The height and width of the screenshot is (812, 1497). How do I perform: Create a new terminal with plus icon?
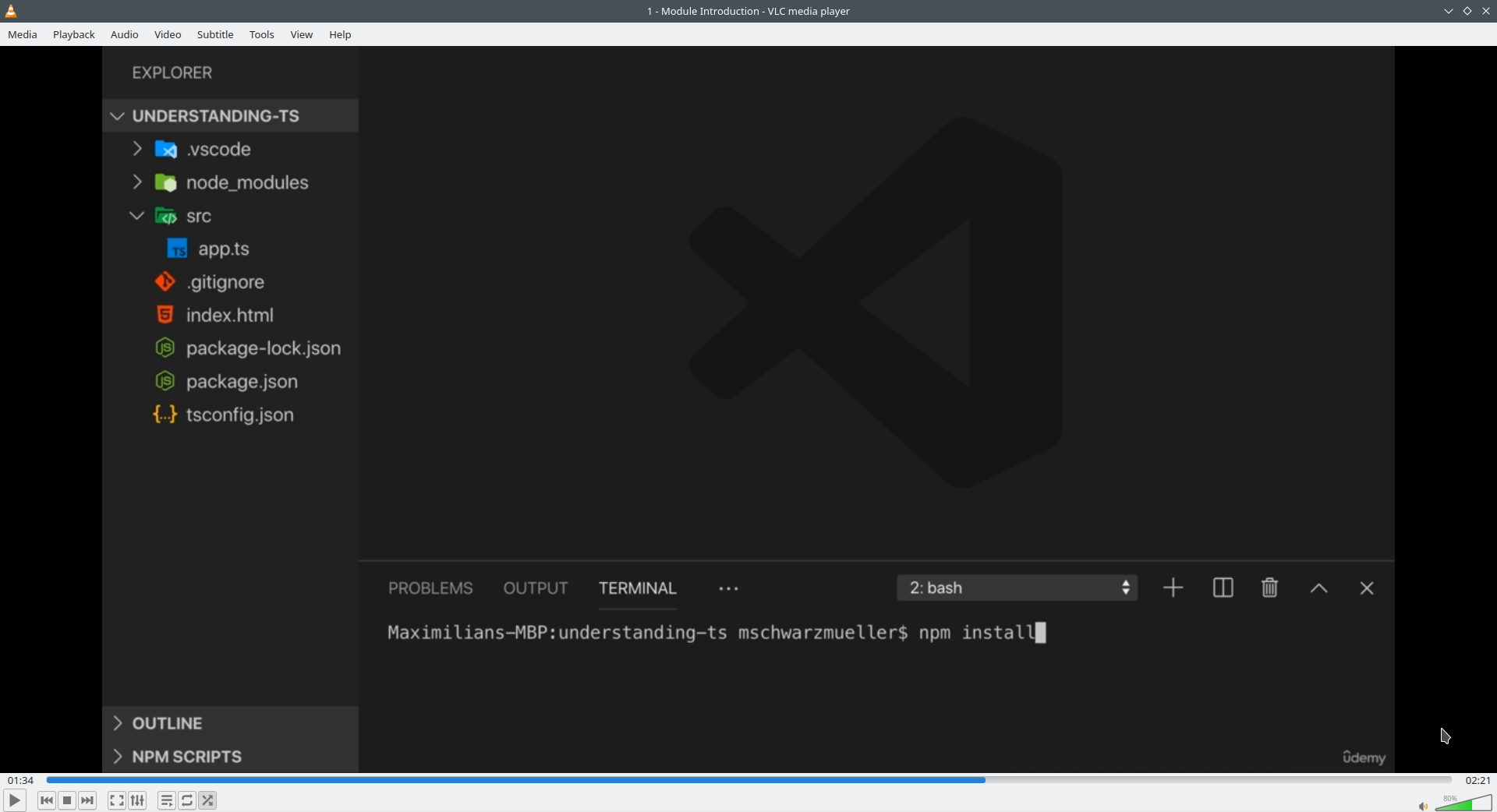tap(1173, 588)
